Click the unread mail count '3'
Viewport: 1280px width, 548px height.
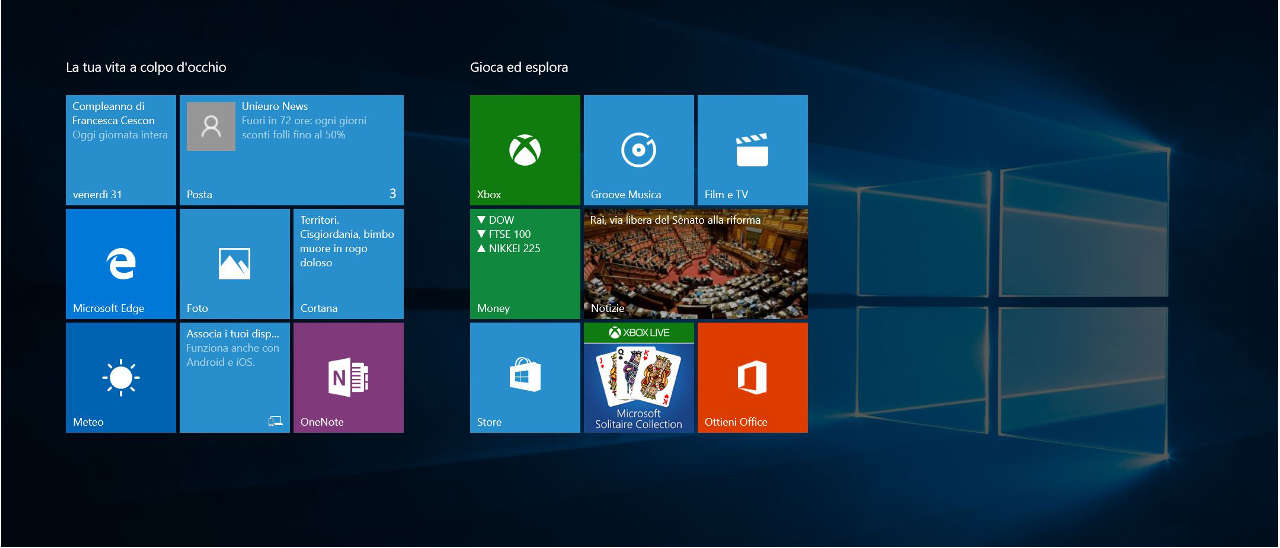coord(393,193)
